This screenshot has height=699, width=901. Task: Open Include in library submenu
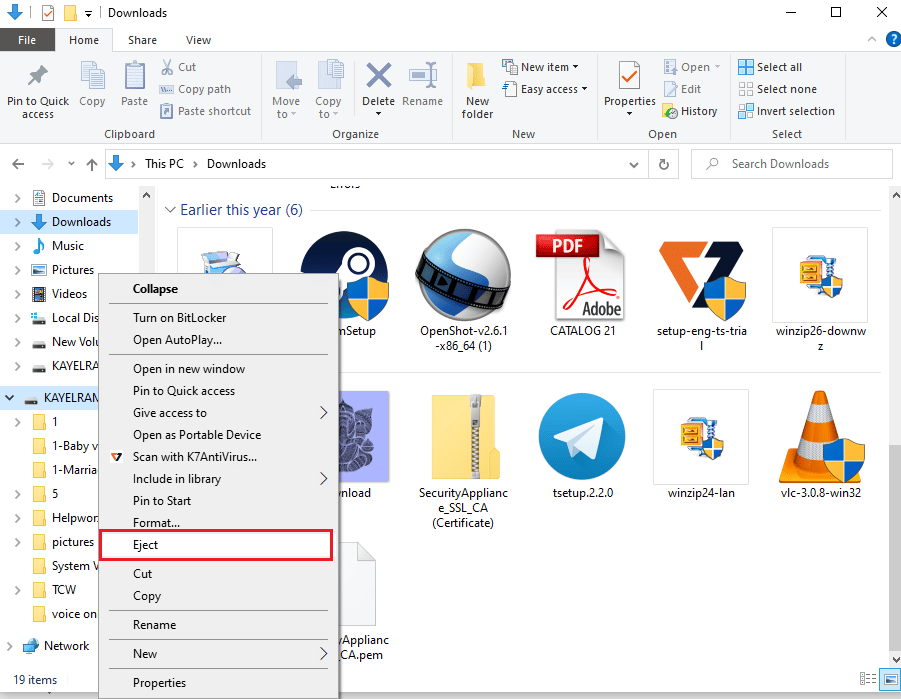pos(218,479)
